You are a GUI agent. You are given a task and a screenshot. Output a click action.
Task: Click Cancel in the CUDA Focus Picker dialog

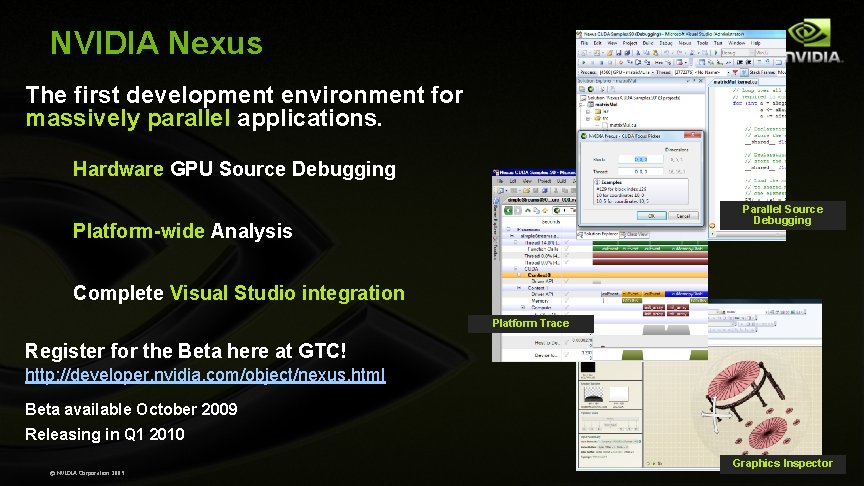coord(683,216)
